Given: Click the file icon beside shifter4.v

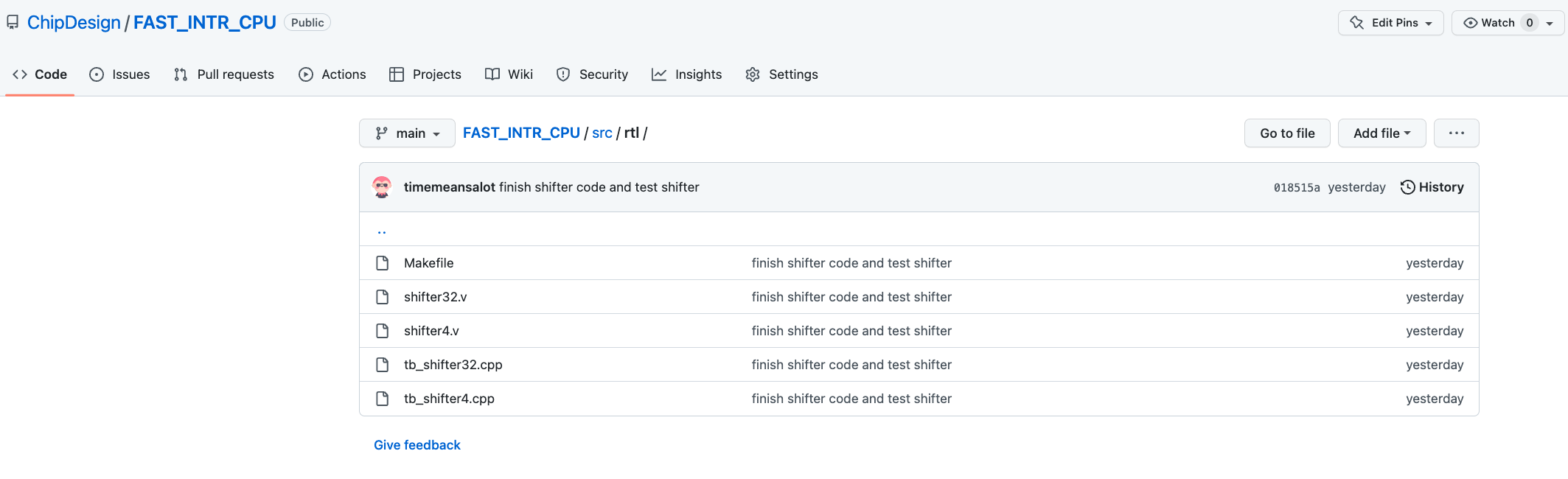Looking at the screenshot, I should (382, 331).
